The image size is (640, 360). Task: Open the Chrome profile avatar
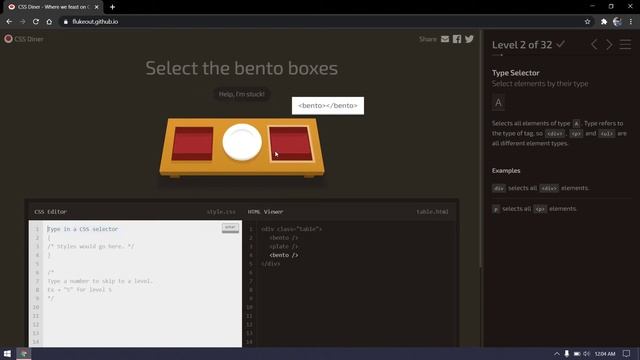(617, 22)
